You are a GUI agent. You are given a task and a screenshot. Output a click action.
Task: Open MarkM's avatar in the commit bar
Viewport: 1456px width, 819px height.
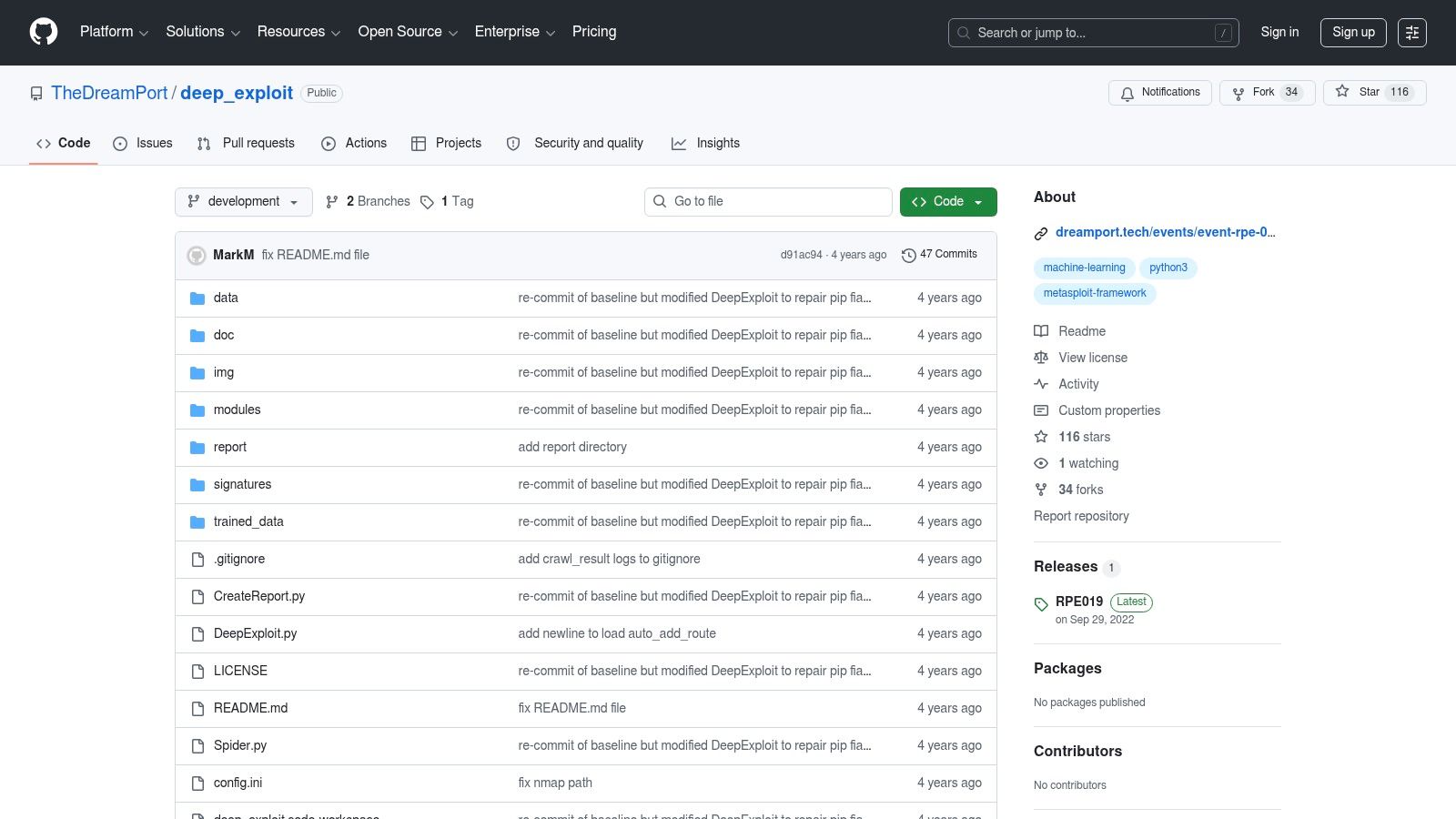coord(197,256)
